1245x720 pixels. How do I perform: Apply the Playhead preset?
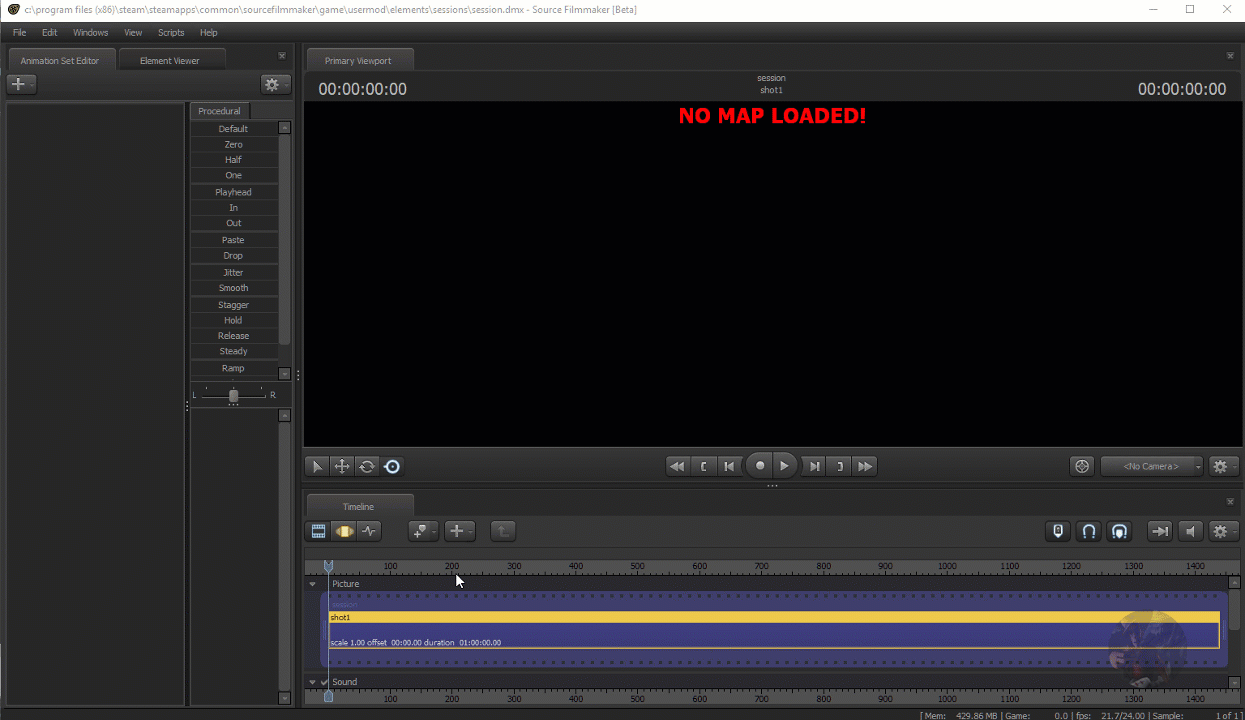coord(233,192)
